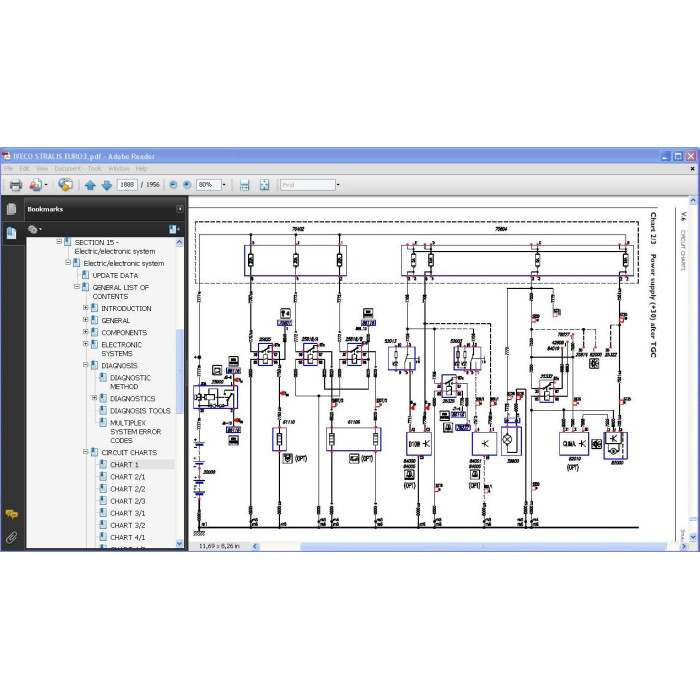
Task: Click the bookmarks panel scroll down arrow
Action: [x=179, y=544]
